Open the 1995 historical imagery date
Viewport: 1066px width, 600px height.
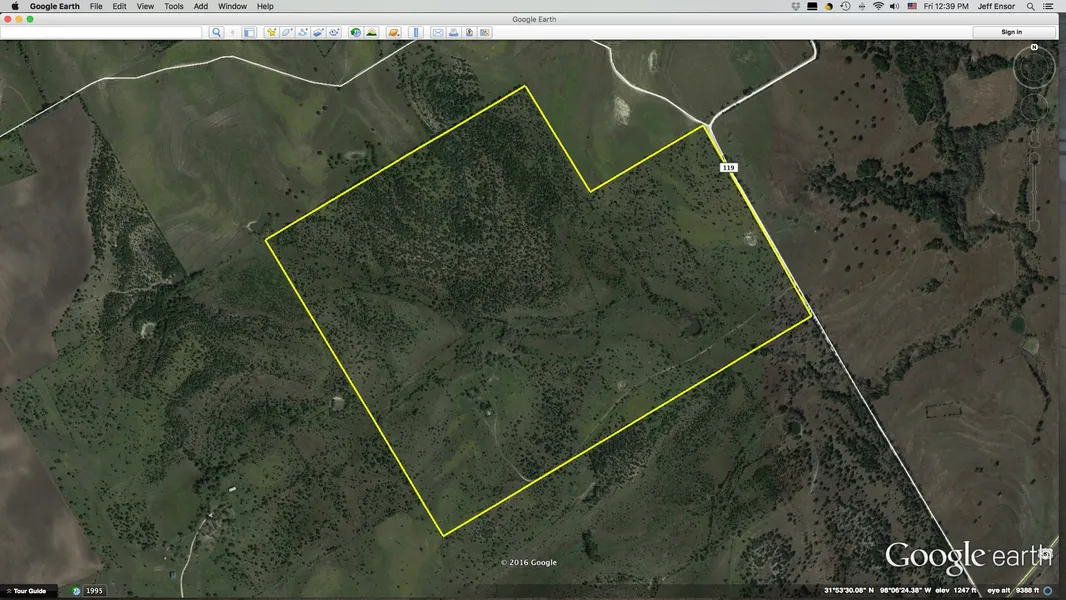(x=95, y=591)
